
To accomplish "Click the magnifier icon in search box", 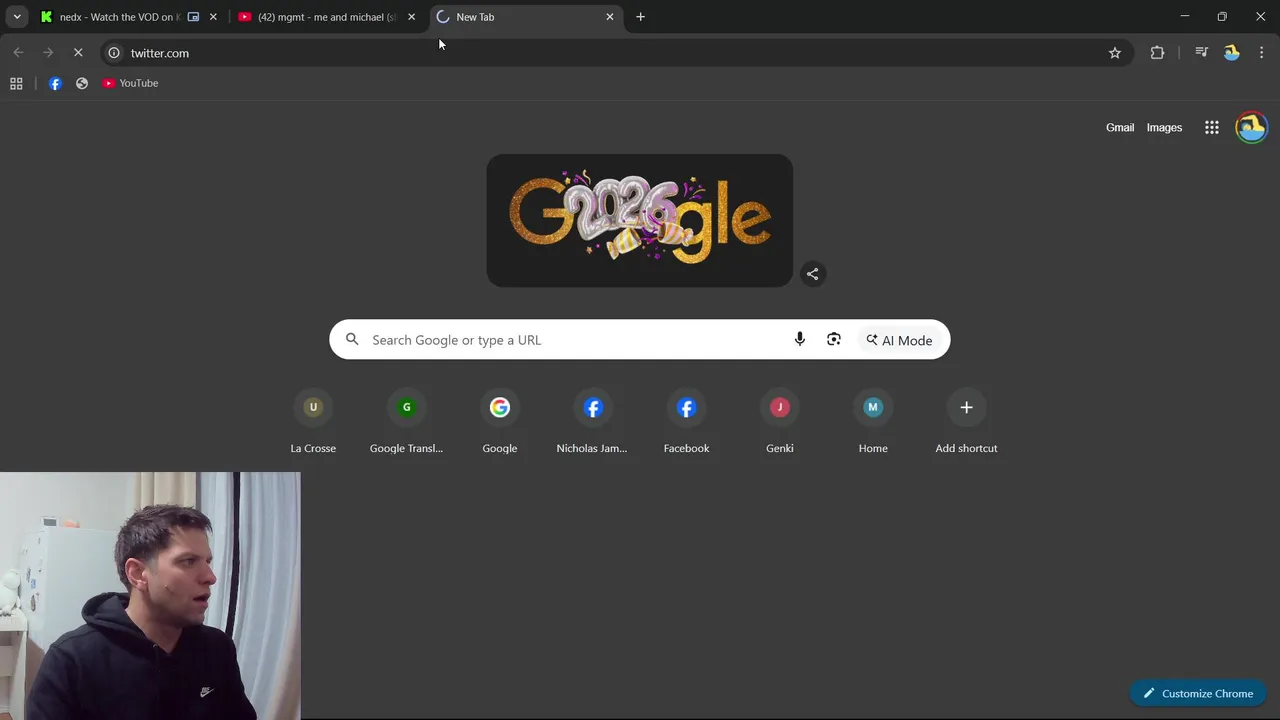I will pos(352,340).
